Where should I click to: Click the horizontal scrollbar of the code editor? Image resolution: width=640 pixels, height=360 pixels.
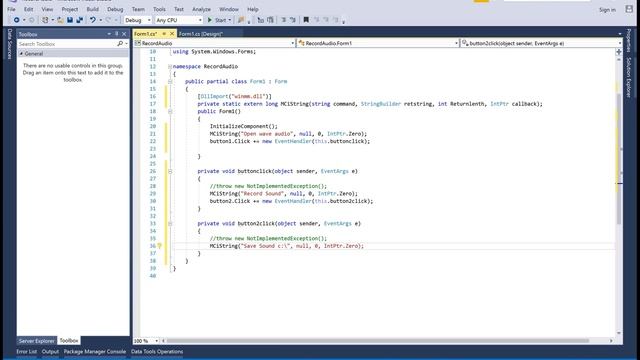point(378,340)
